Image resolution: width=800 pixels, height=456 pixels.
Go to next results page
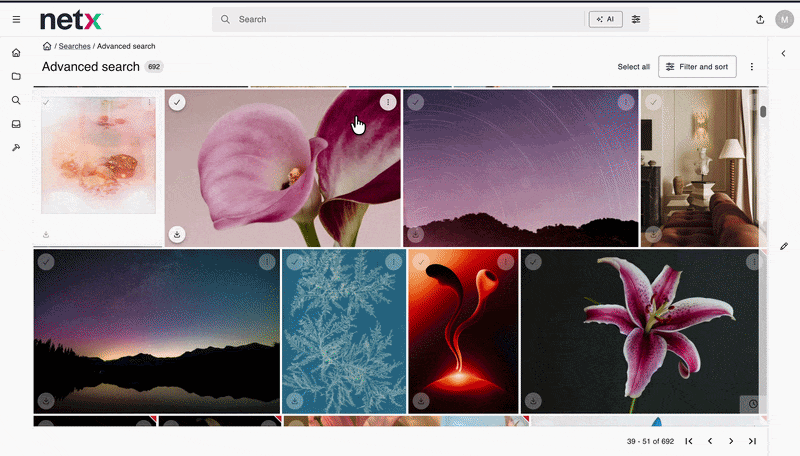pyautogui.click(x=731, y=441)
